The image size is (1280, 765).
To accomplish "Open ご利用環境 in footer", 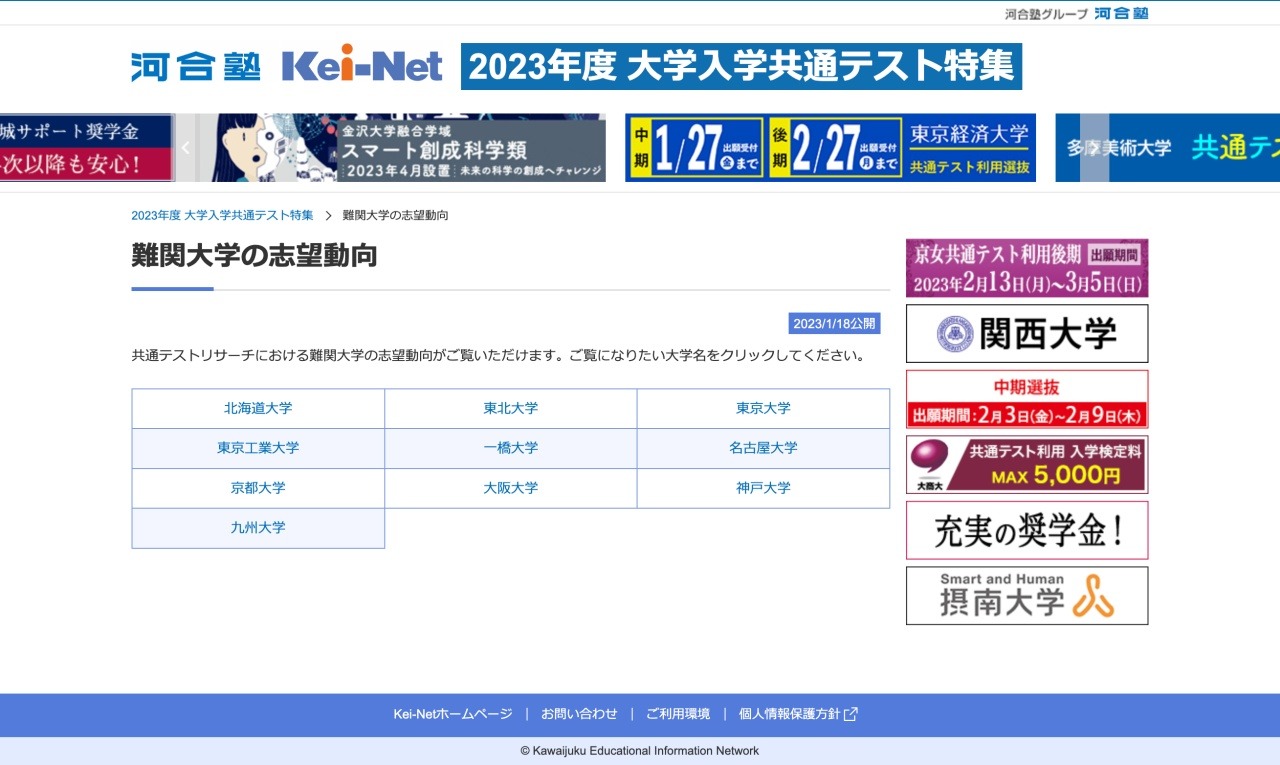I will pyautogui.click(x=678, y=714).
